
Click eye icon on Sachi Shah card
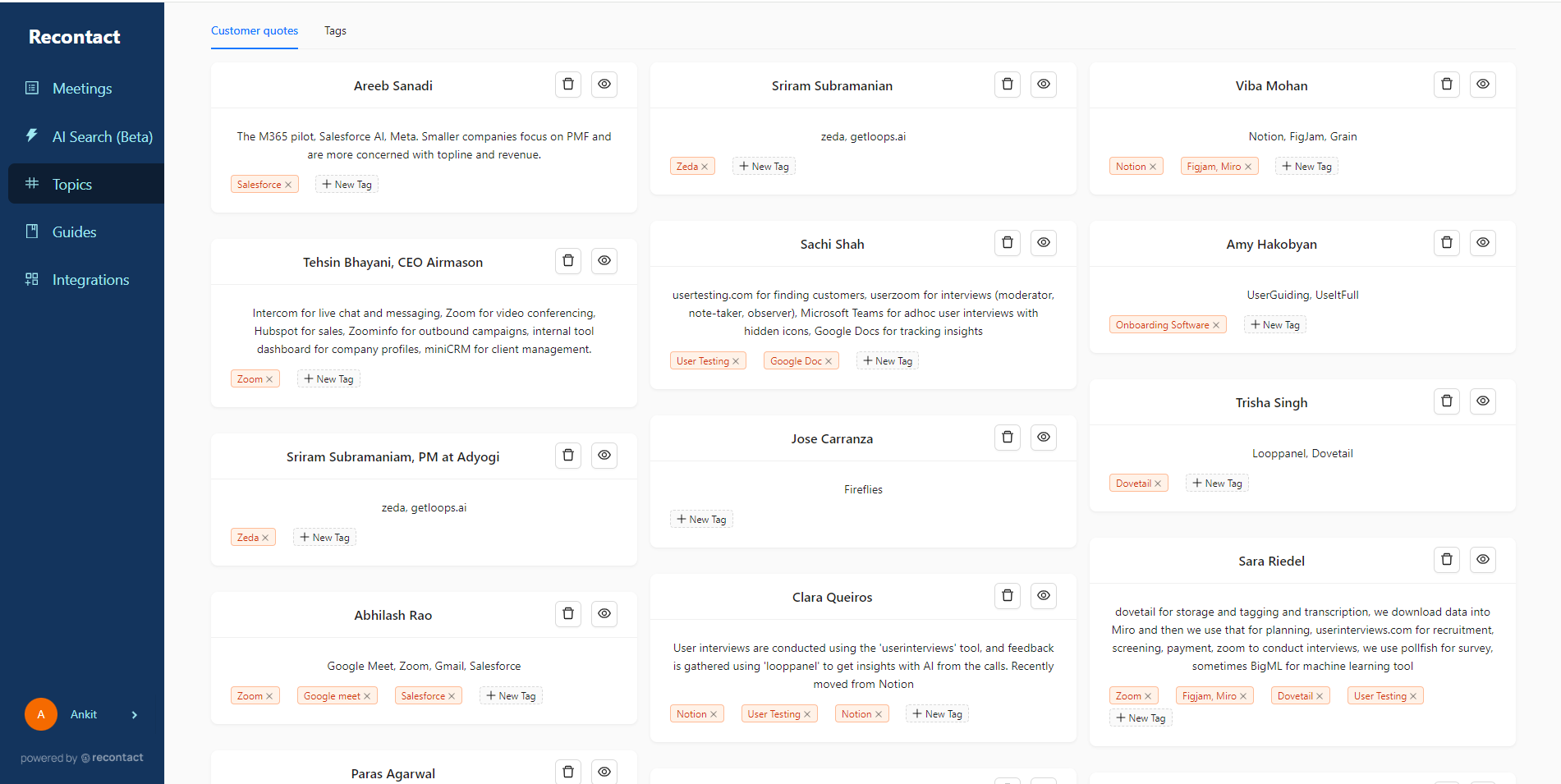(x=1044, y=243)
